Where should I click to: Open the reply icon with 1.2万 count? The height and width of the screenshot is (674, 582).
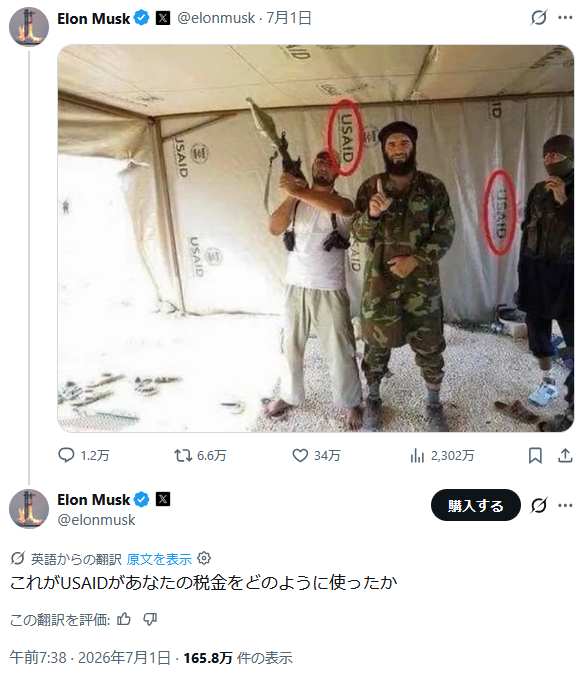pos(66,455)
